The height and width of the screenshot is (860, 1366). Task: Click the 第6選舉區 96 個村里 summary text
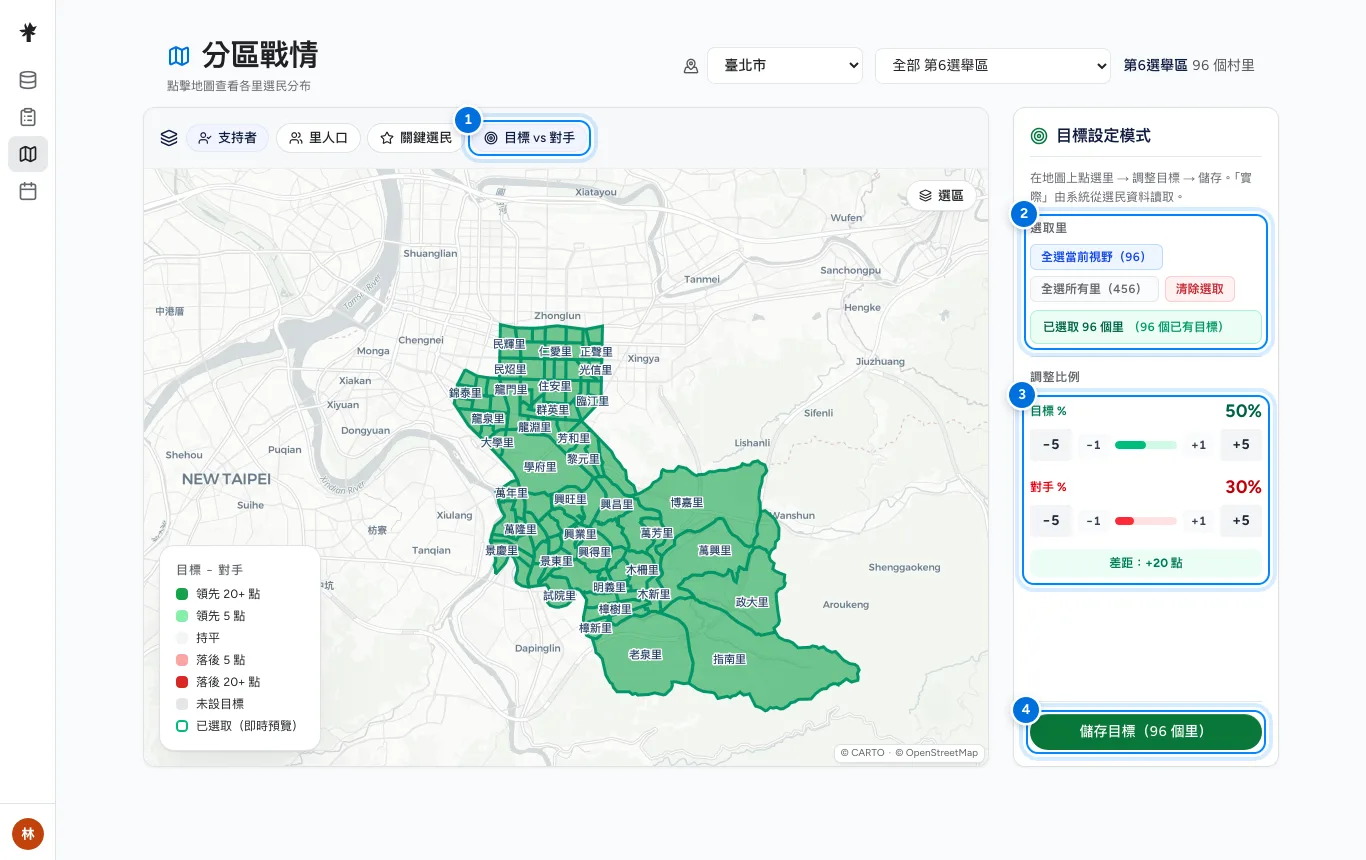coord(1189,65)
